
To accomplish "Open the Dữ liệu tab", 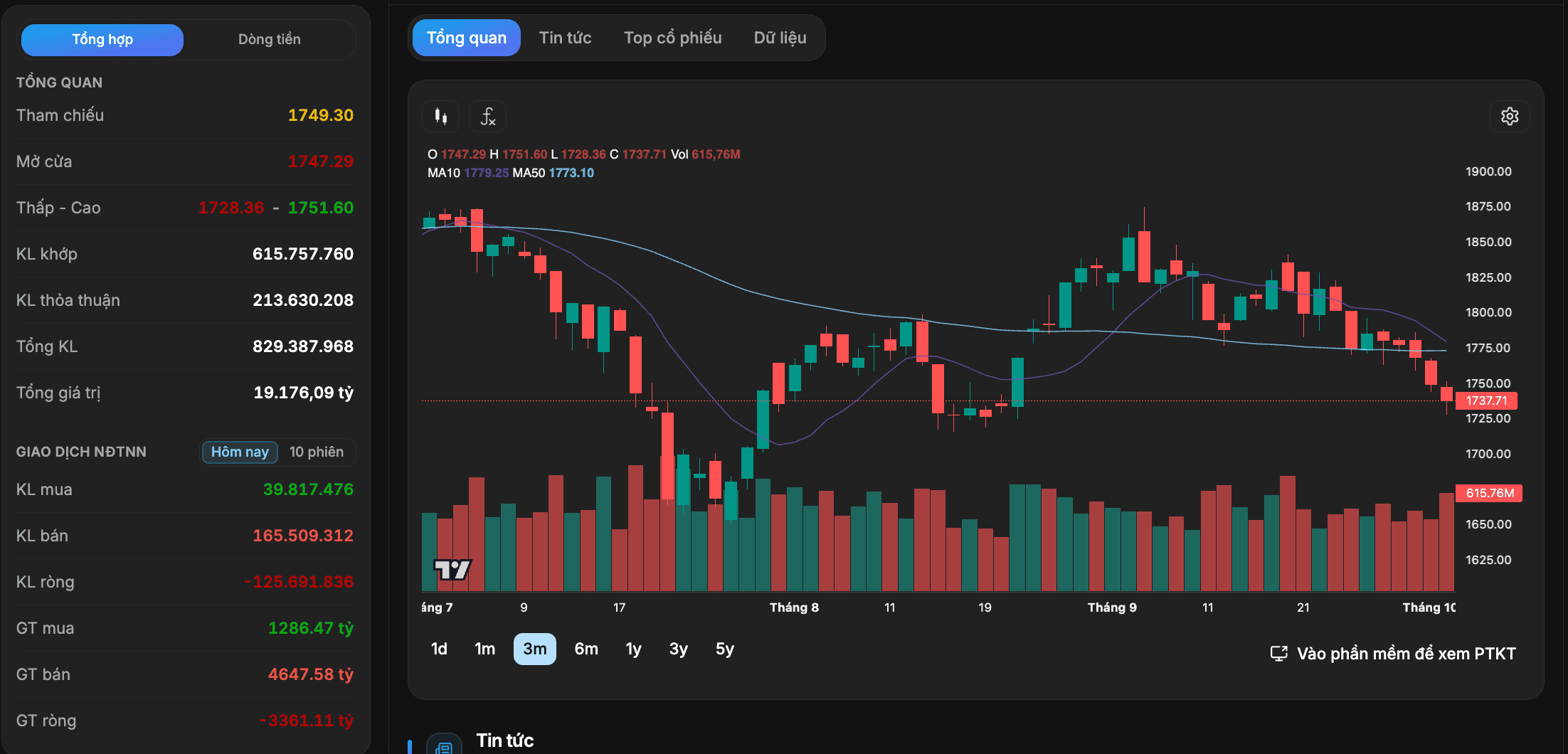I will tap(780, 38).
